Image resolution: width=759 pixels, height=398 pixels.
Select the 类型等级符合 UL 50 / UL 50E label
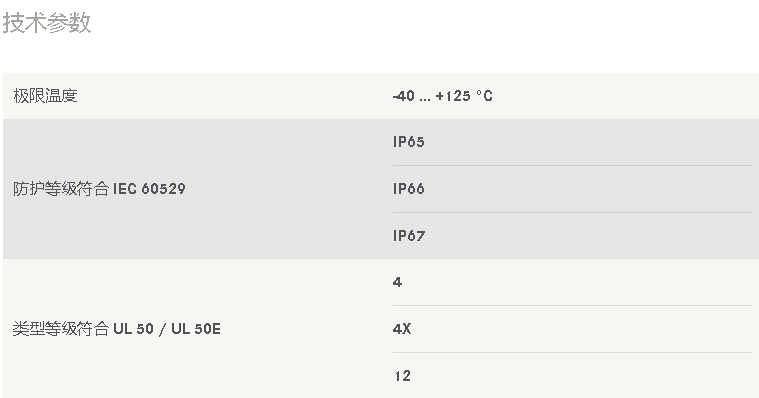point(117,329)
